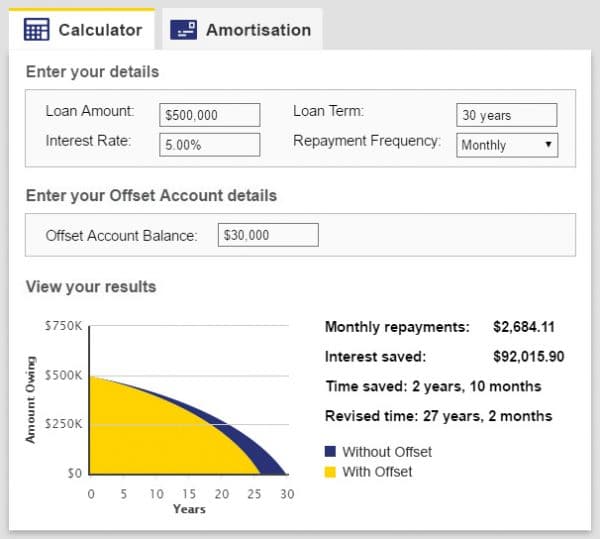The width and height of the screenshot is (600, 539).
Task: Click the 'Interest saved:' label
Action: (375, 357)
